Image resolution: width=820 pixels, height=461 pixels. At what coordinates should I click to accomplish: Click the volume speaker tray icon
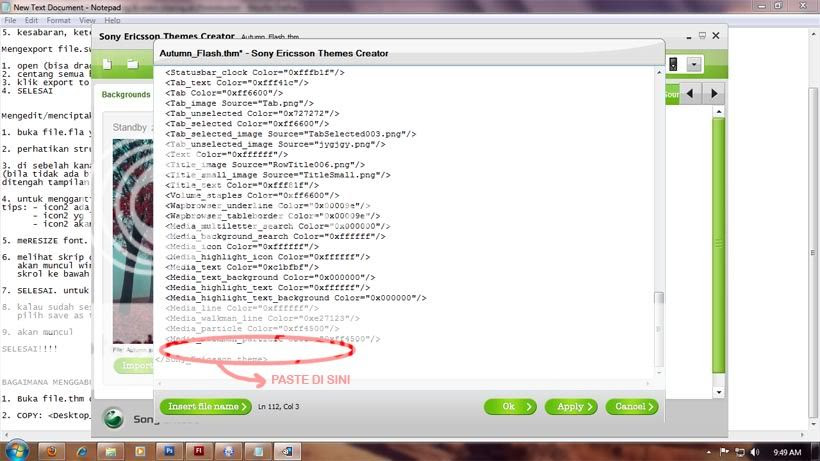755,452
